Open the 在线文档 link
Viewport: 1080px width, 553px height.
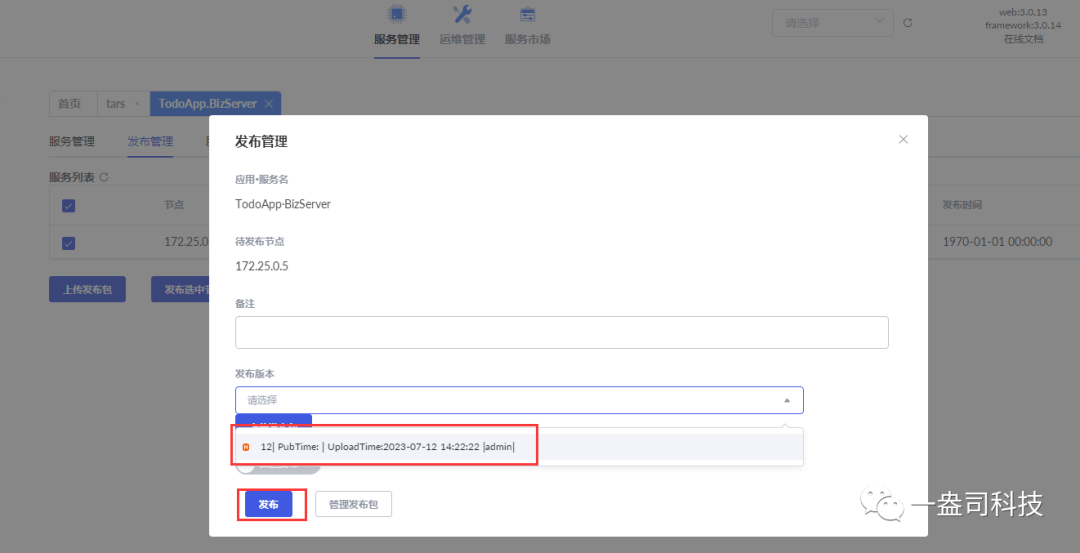pos(1023,39)
